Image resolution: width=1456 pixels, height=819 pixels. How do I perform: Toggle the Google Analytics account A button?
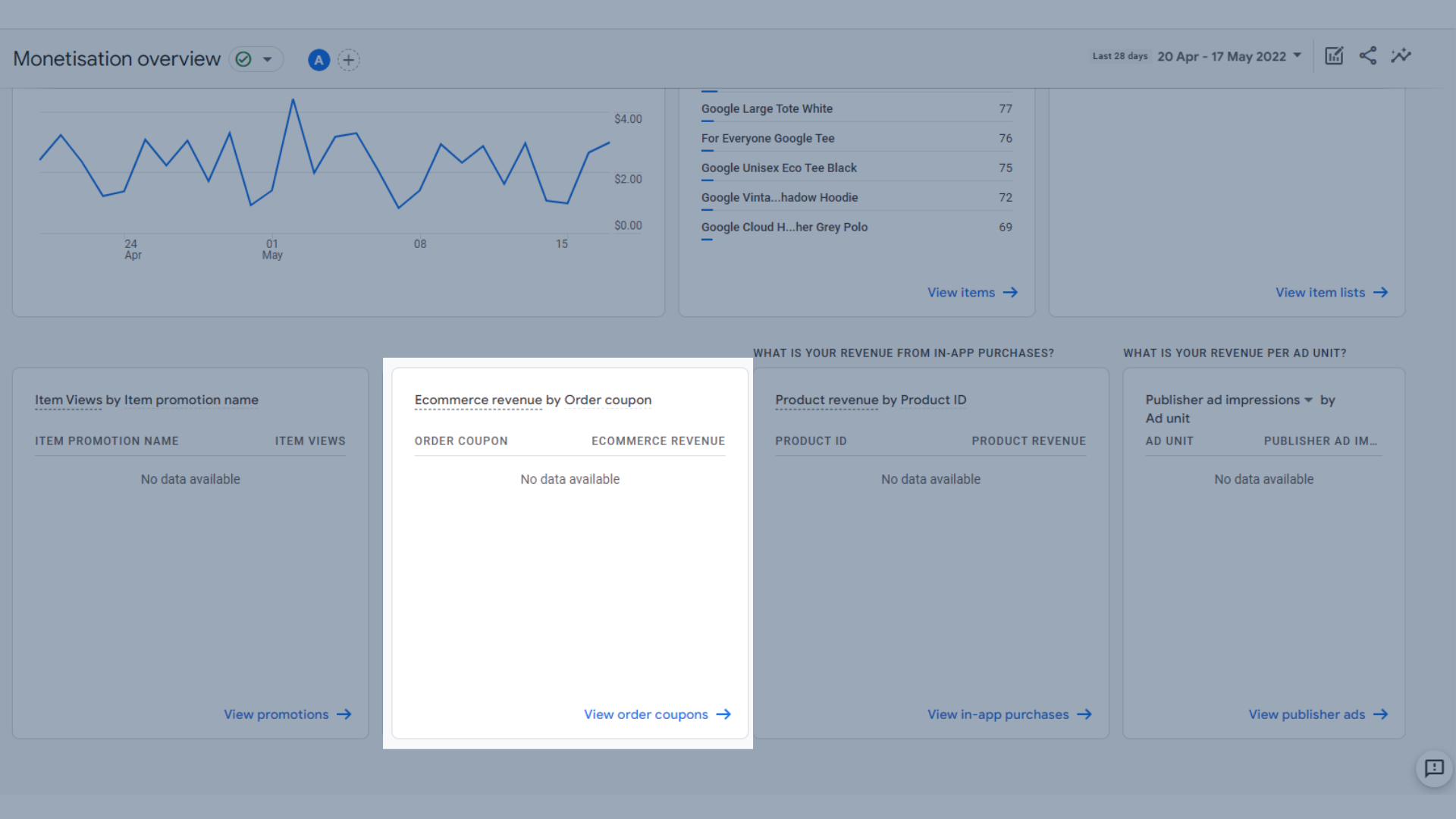pos(319,58)
